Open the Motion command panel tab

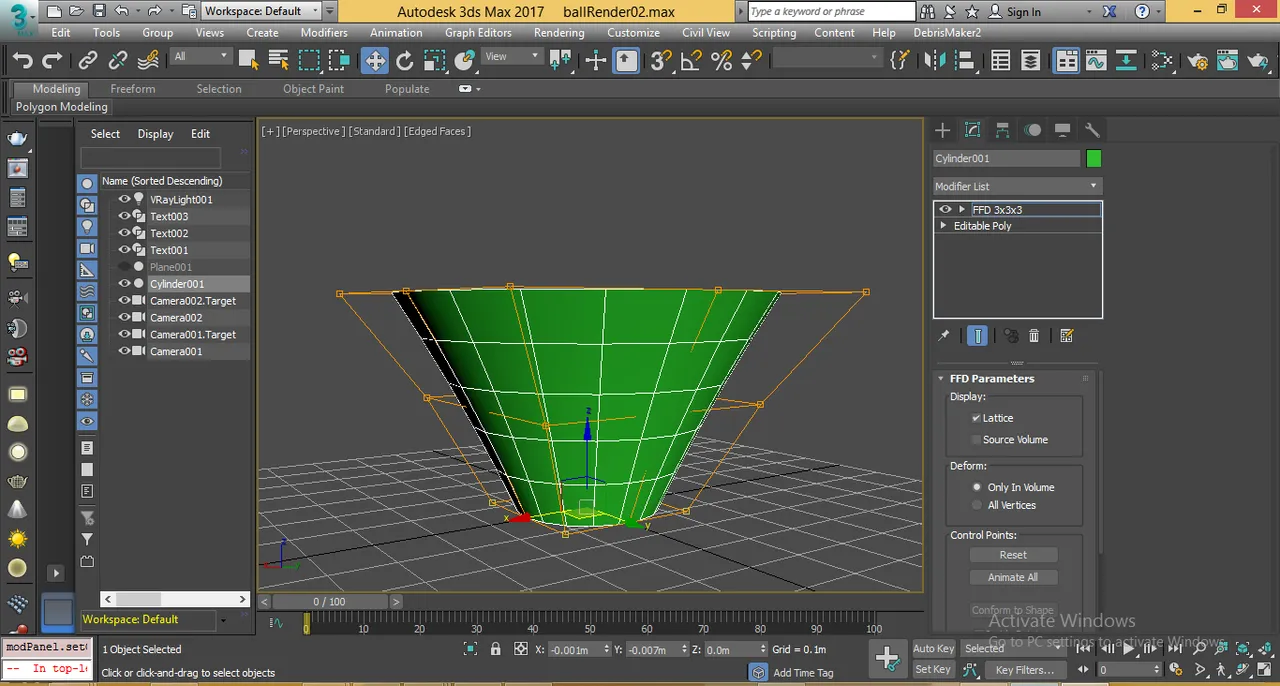(1032, 130)
